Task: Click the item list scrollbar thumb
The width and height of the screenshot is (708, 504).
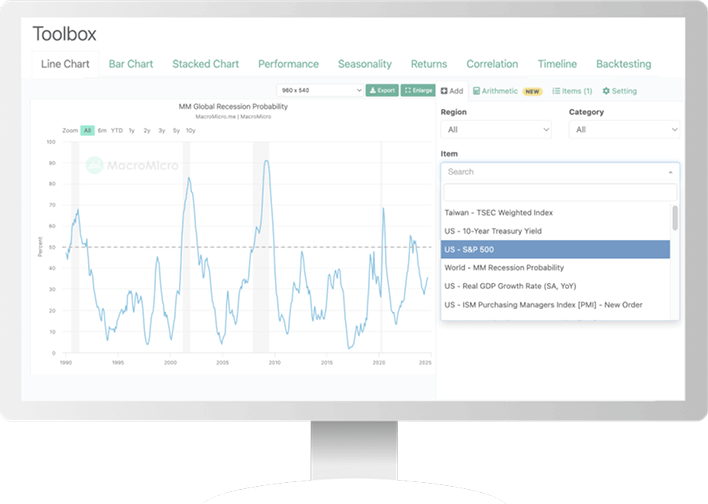Action: click(675, 218)
